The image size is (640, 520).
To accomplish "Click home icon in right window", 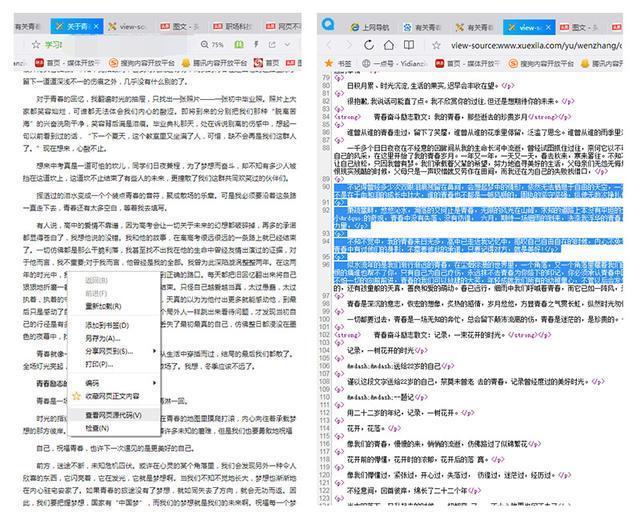I will coord(389,45).
